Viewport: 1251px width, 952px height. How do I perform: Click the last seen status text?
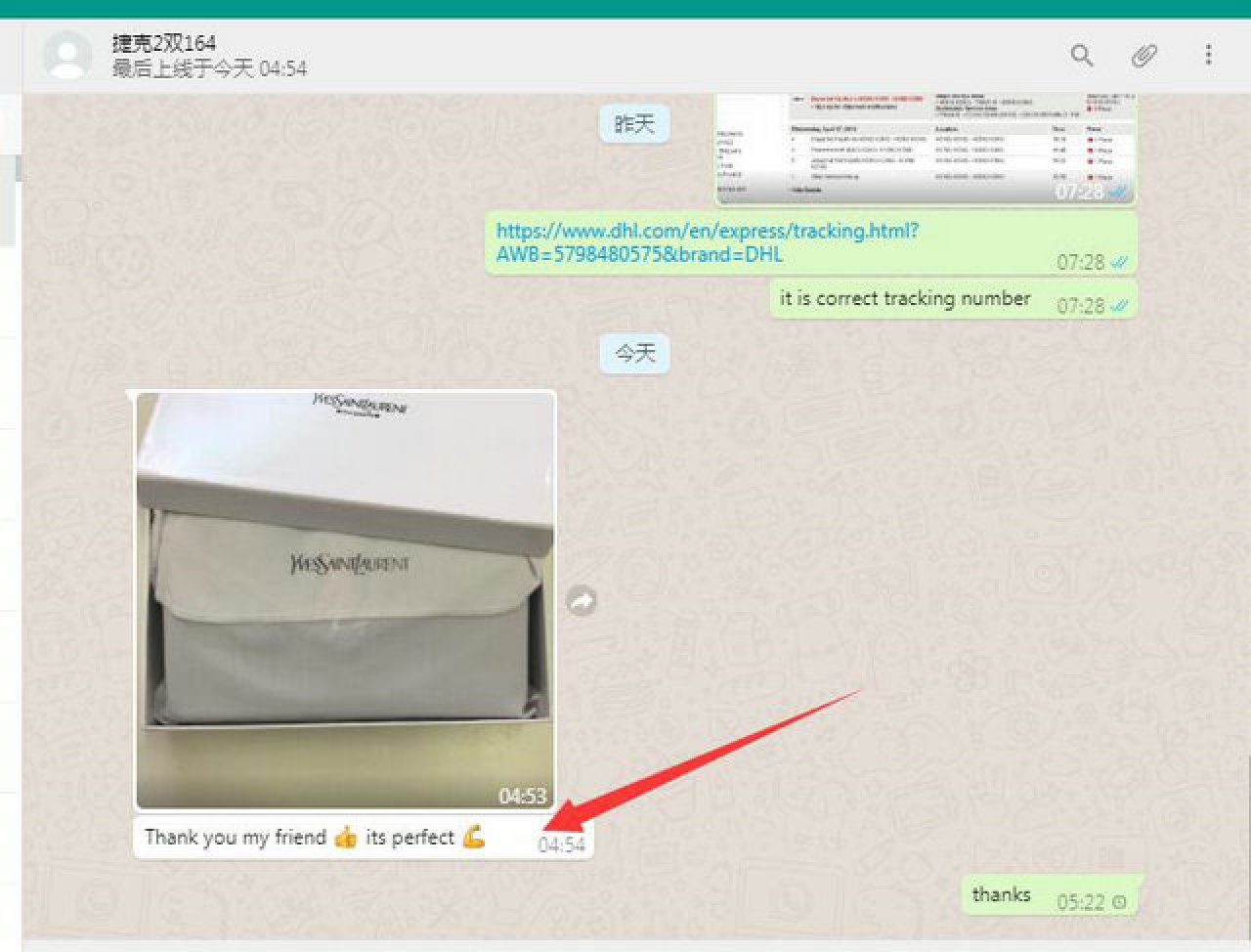pos(209,69)
